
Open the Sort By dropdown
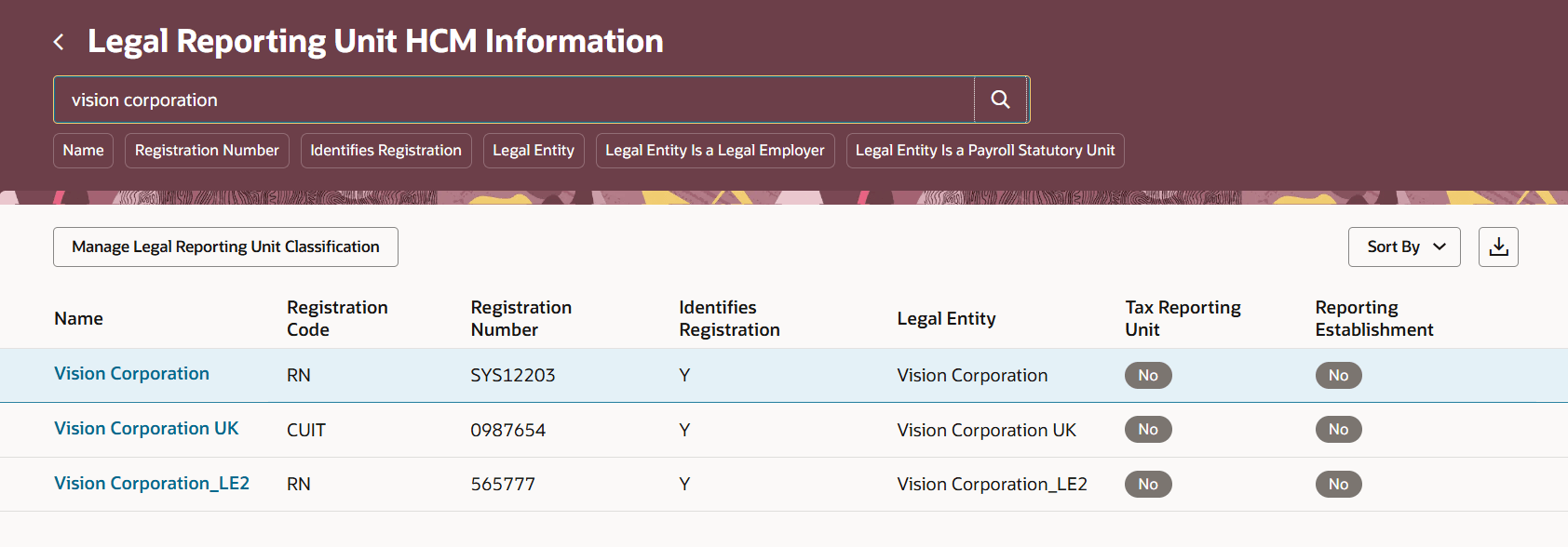pyautogui.click(x=1403, y=247)
